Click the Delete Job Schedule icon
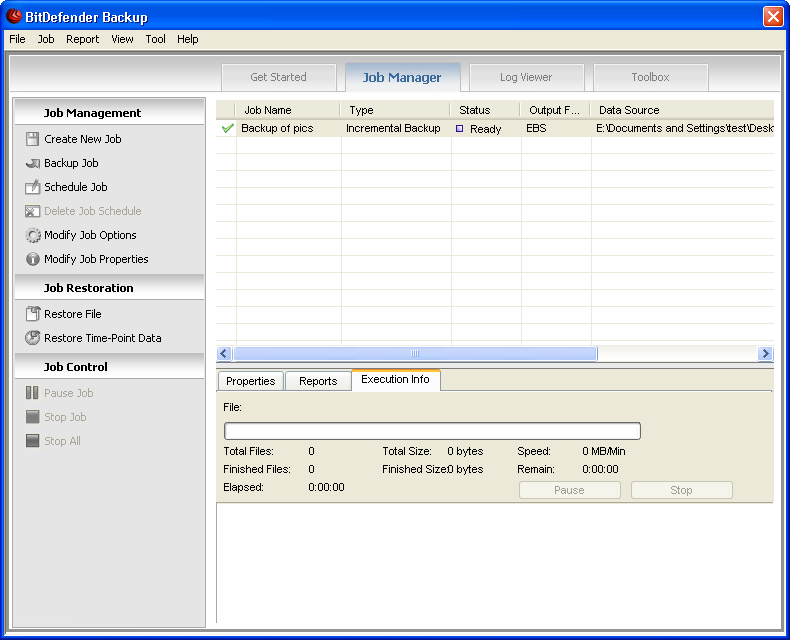The height and width of the screenshot is (640, 790). pyautogui.click(x=32, y=211)
